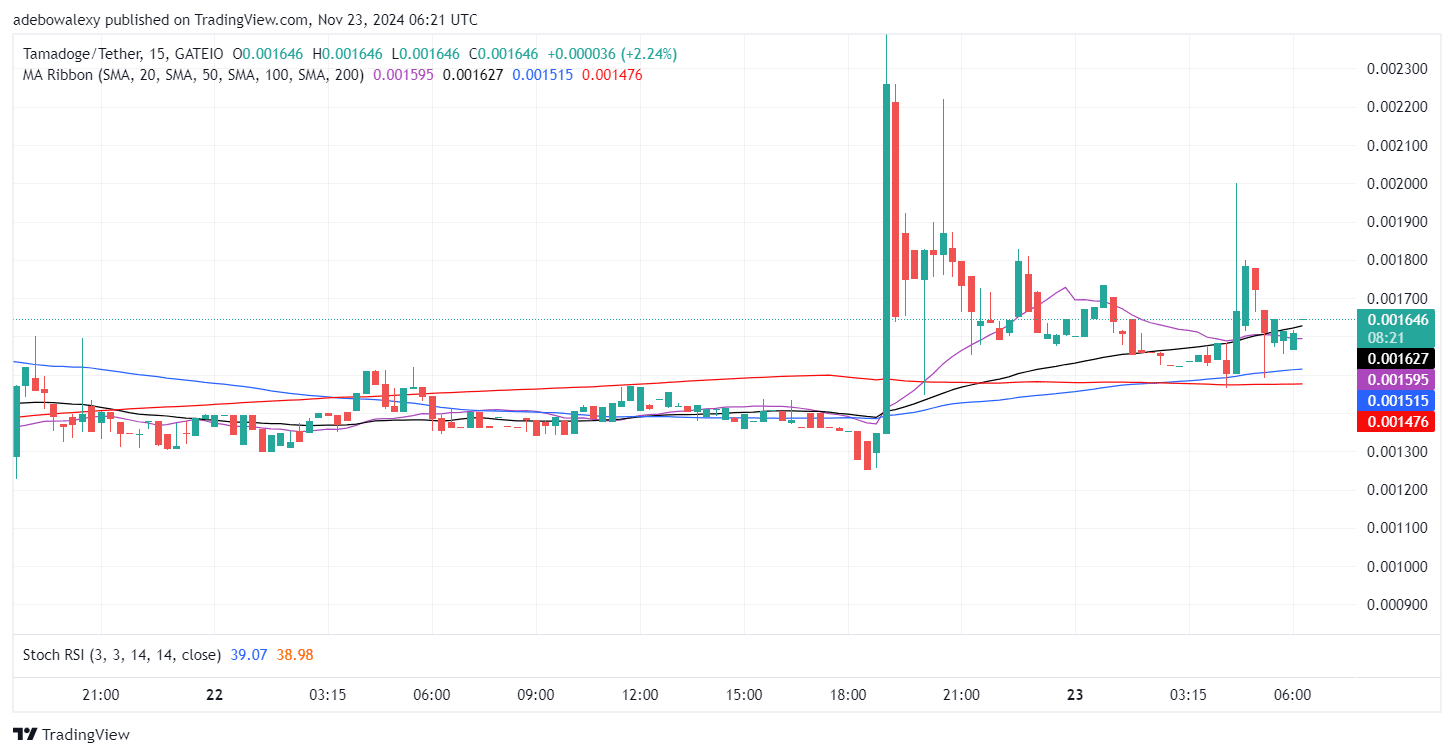Select the SMA 100 value 0.001515
Image resolution: width=1454 pixels, height=756 pixels.
pyautogui.click(x=544, y=74)
